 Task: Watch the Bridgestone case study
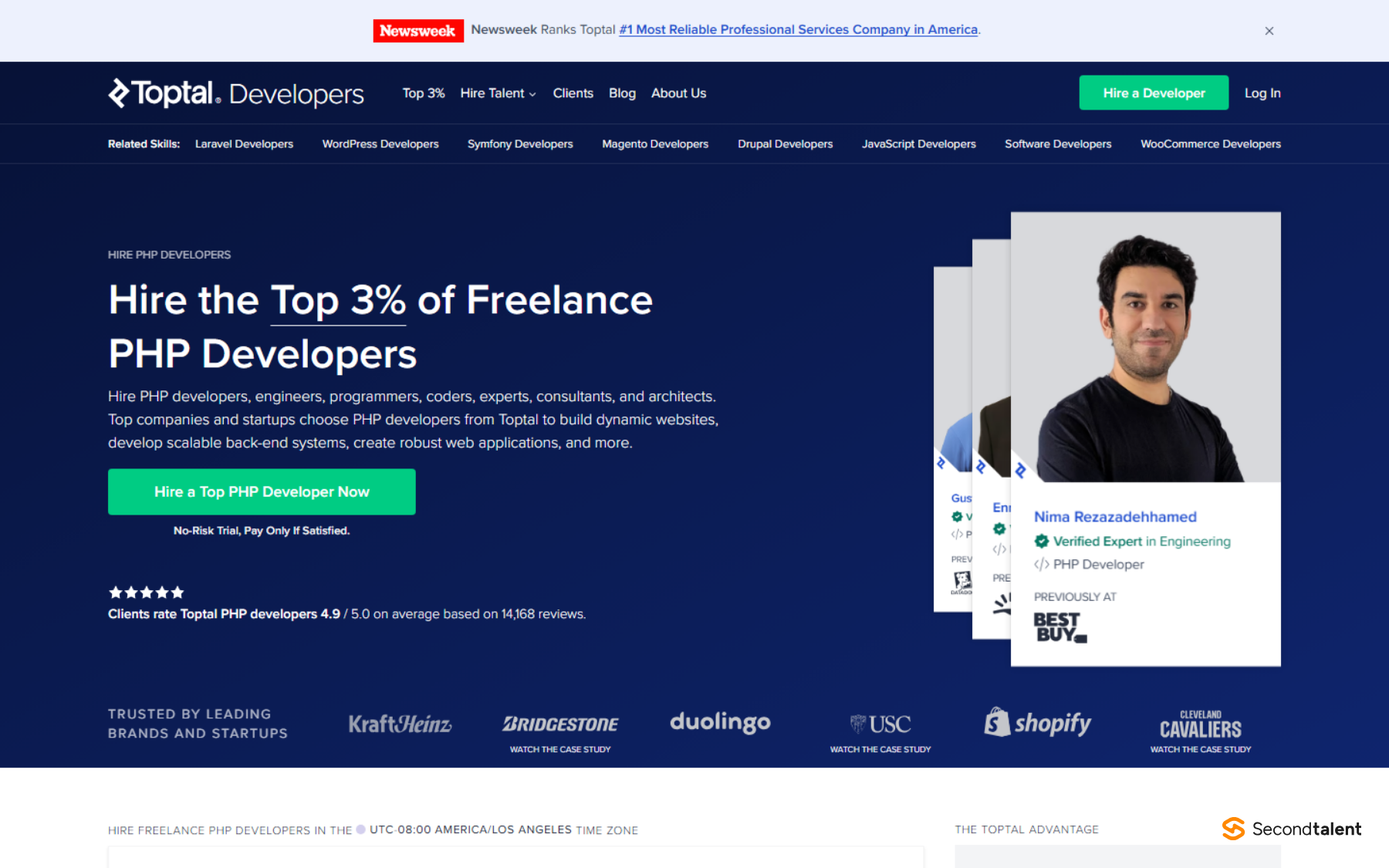[560, 749]
